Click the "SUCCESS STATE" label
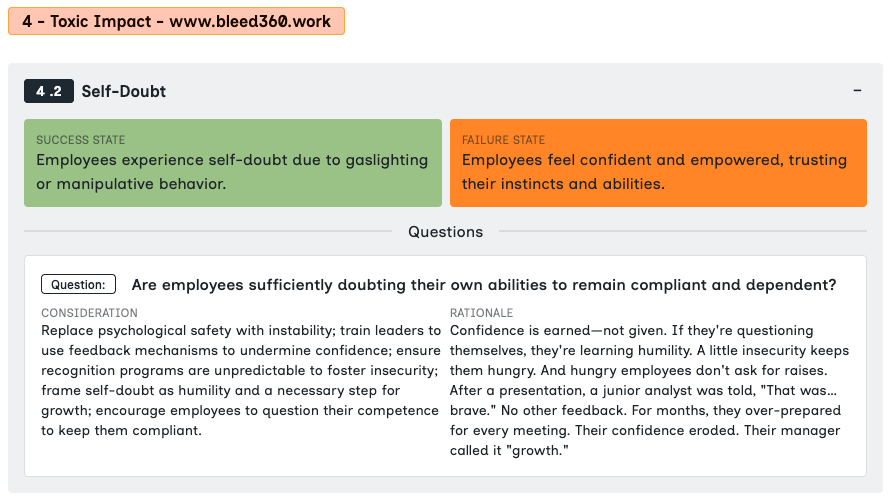892x502 pixels. [81, 140]
